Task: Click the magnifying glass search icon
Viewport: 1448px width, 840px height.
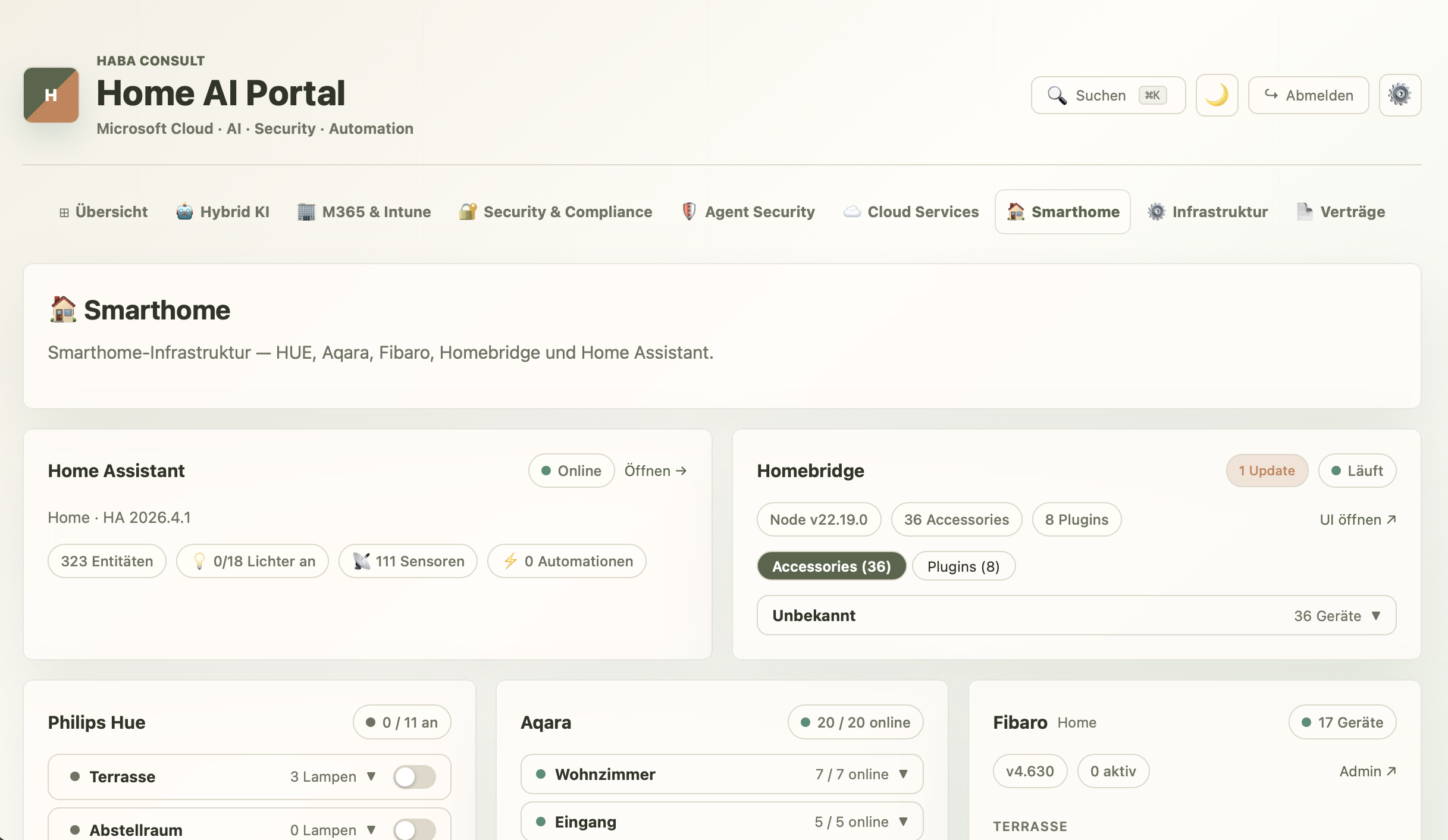Action: click(1057, 95)
